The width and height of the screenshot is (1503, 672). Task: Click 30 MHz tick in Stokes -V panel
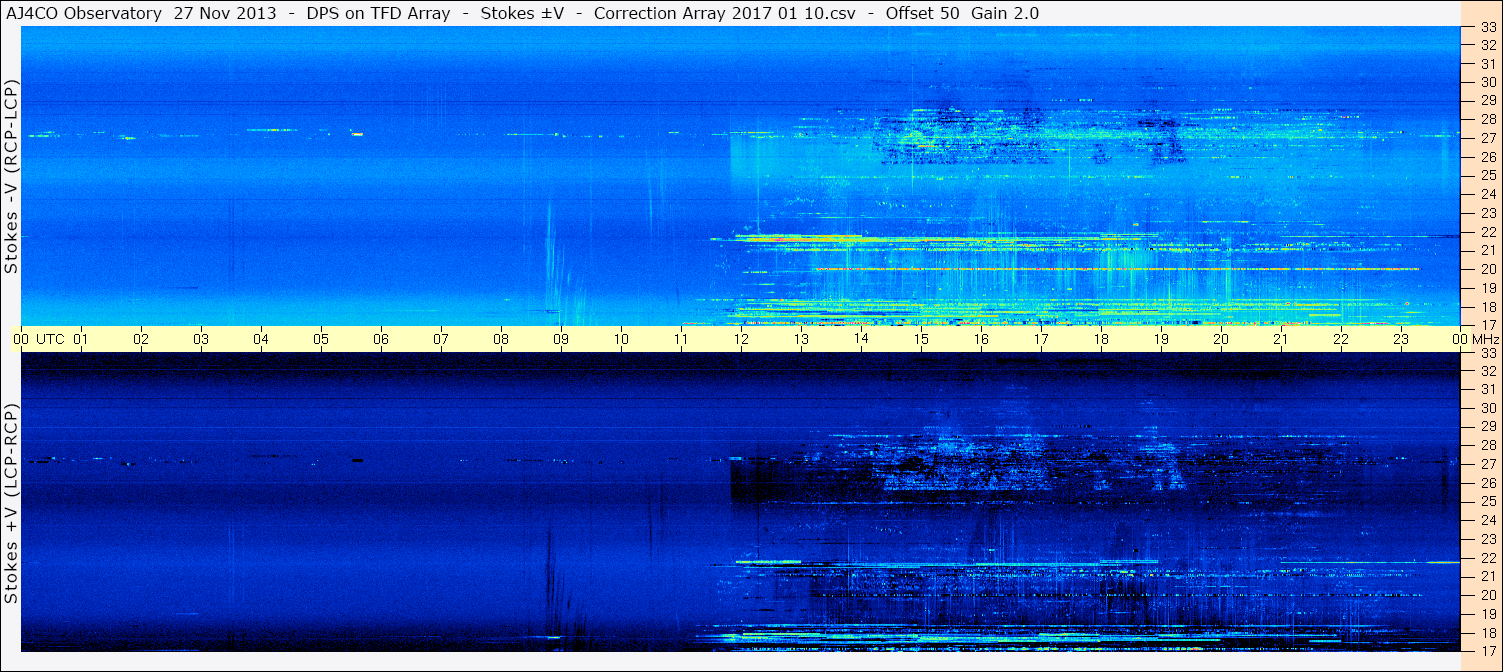pos(1488,82)
